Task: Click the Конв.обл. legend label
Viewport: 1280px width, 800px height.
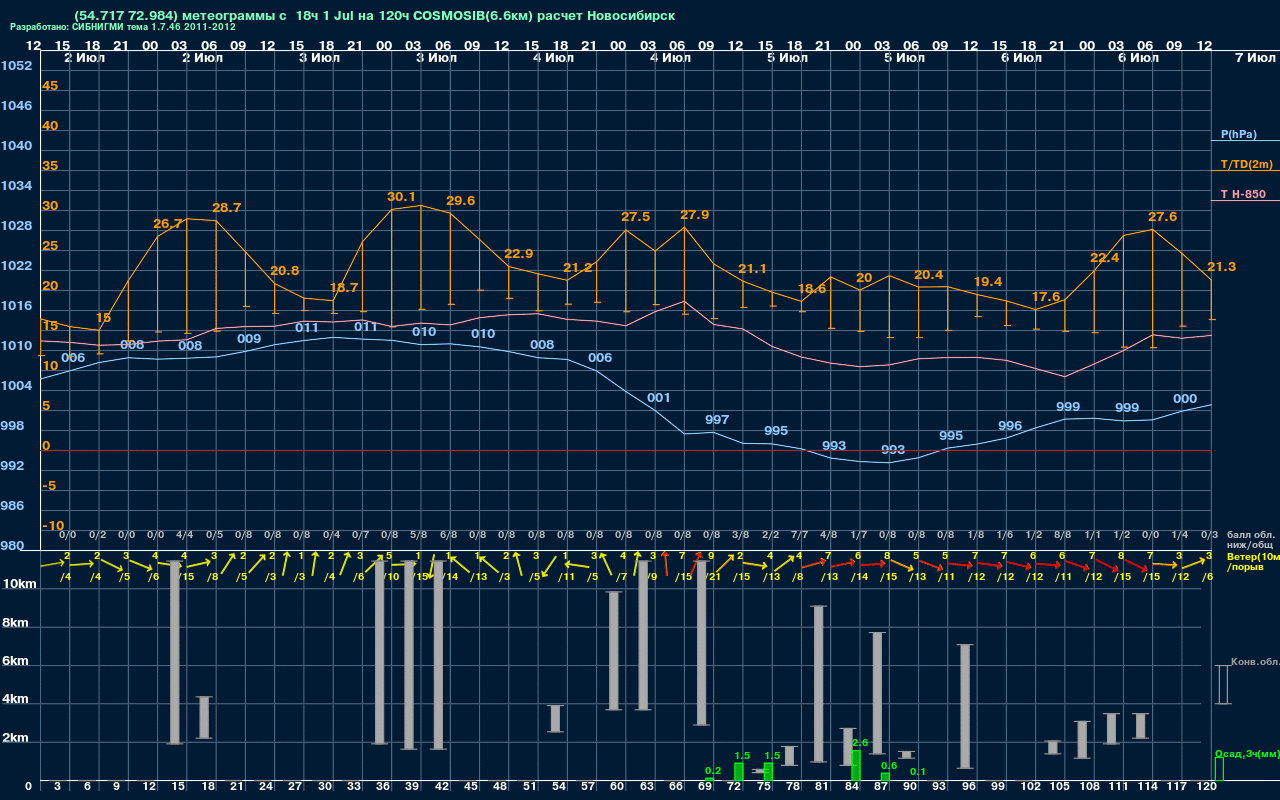Action: click(x=1255, y=663)
